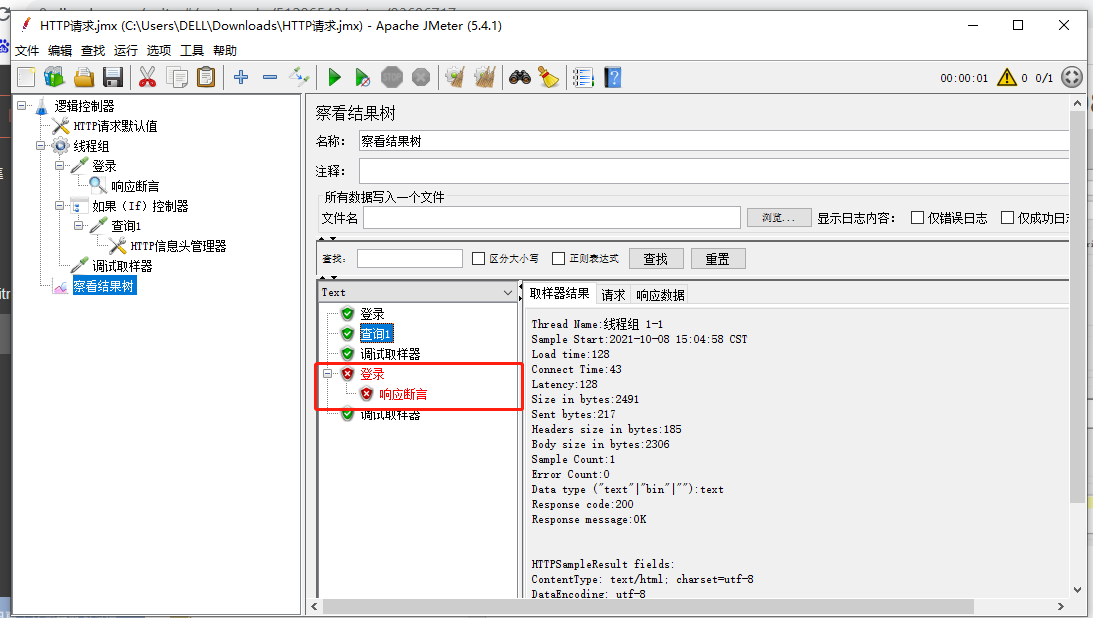Select 察看结果树 in test plan tree
Image resolution: width=1093 pixels, height=618 pixels.
pos(104,286)
